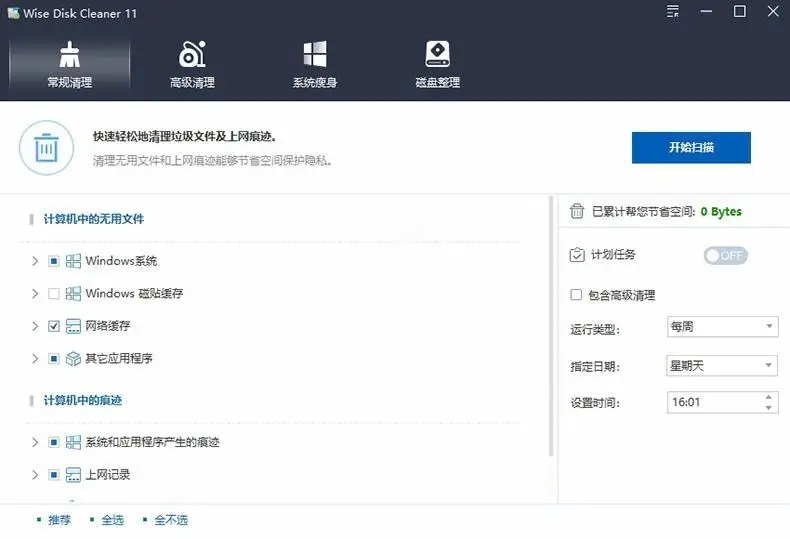Decrease the time with the down arrow
The image size is (790, 539).
click(768, 408)
